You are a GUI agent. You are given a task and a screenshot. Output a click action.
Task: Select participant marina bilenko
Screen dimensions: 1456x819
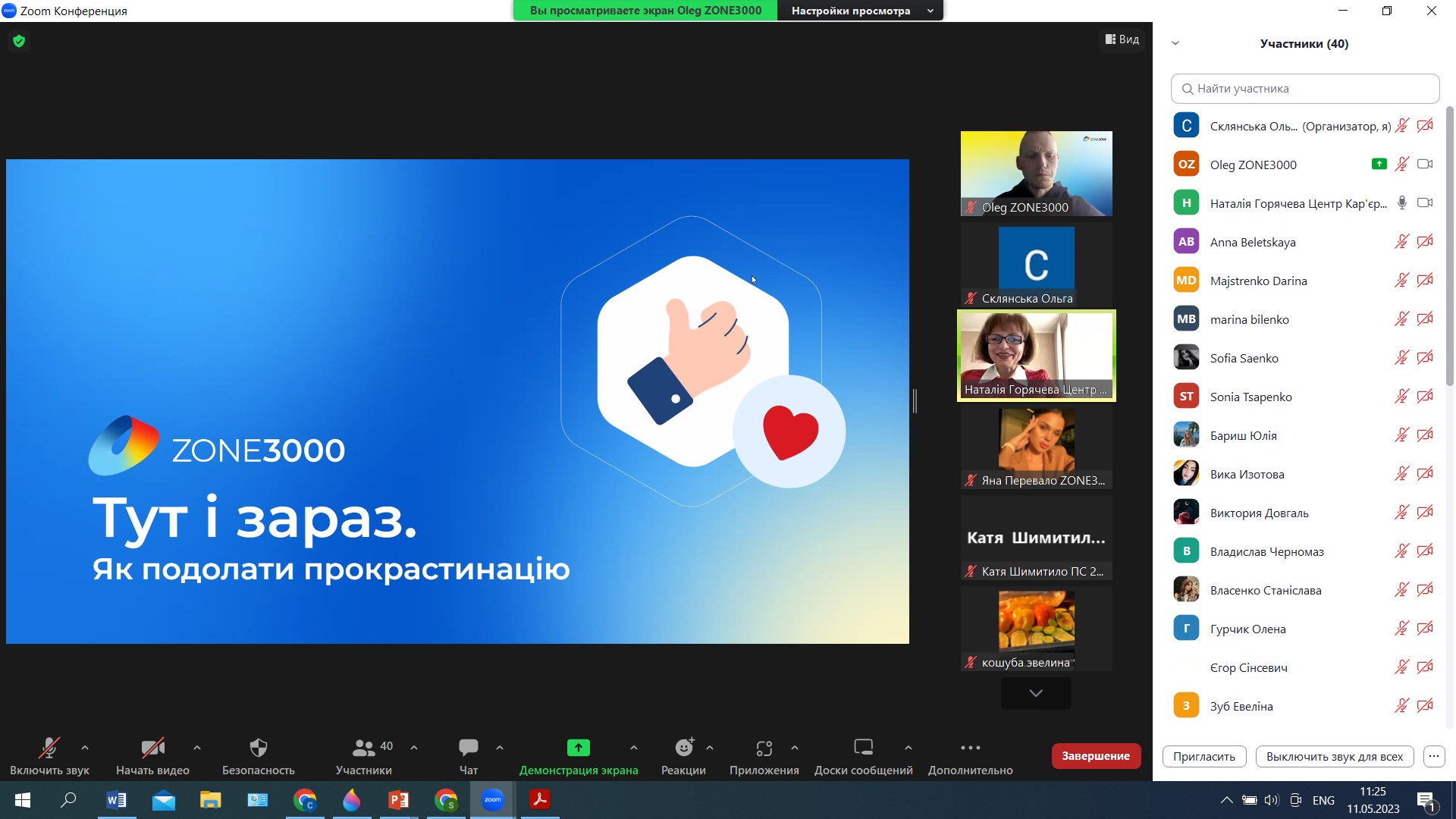(1304, 319)
